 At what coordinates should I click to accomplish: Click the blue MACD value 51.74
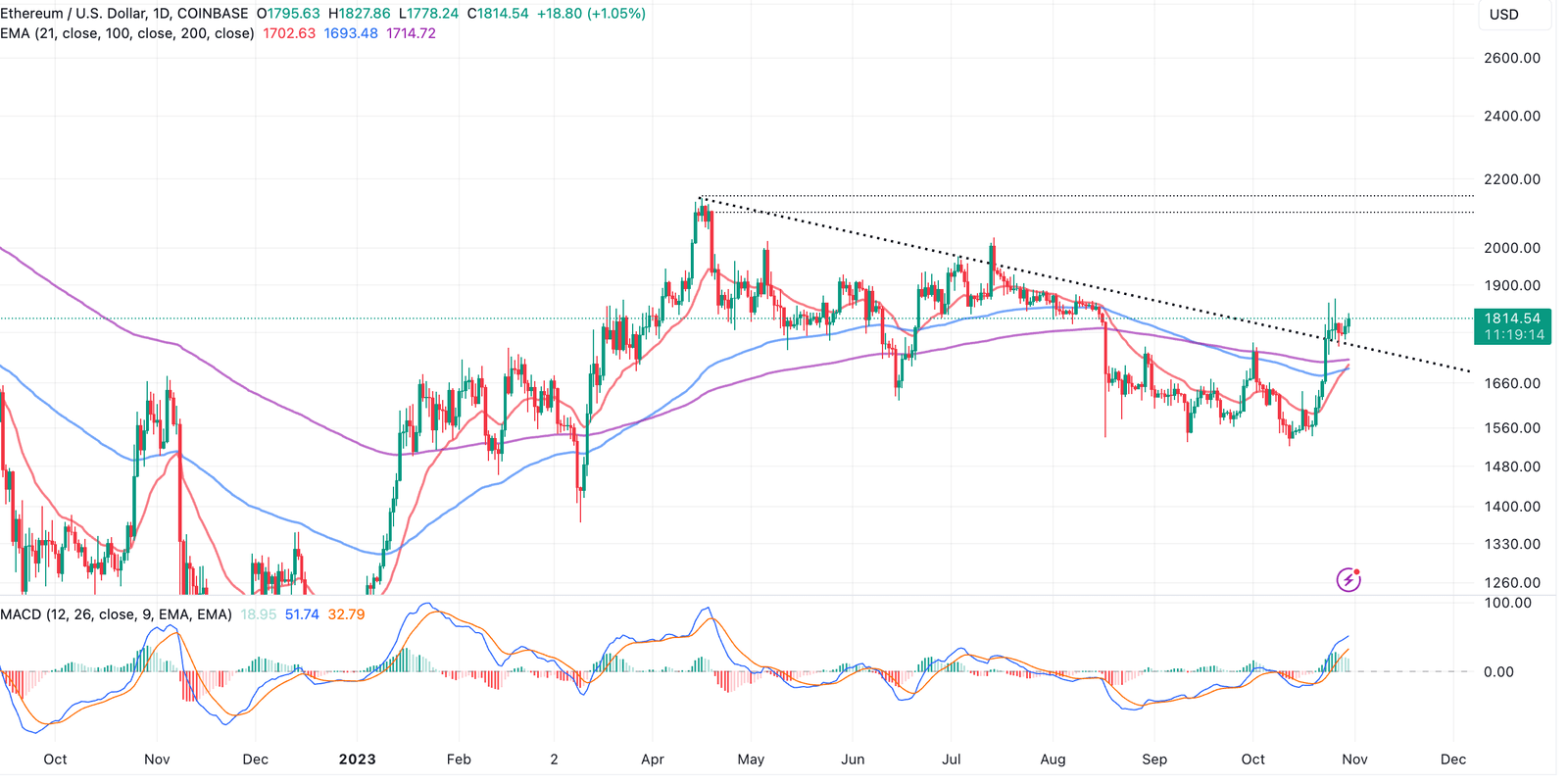[x=302, y=614]
